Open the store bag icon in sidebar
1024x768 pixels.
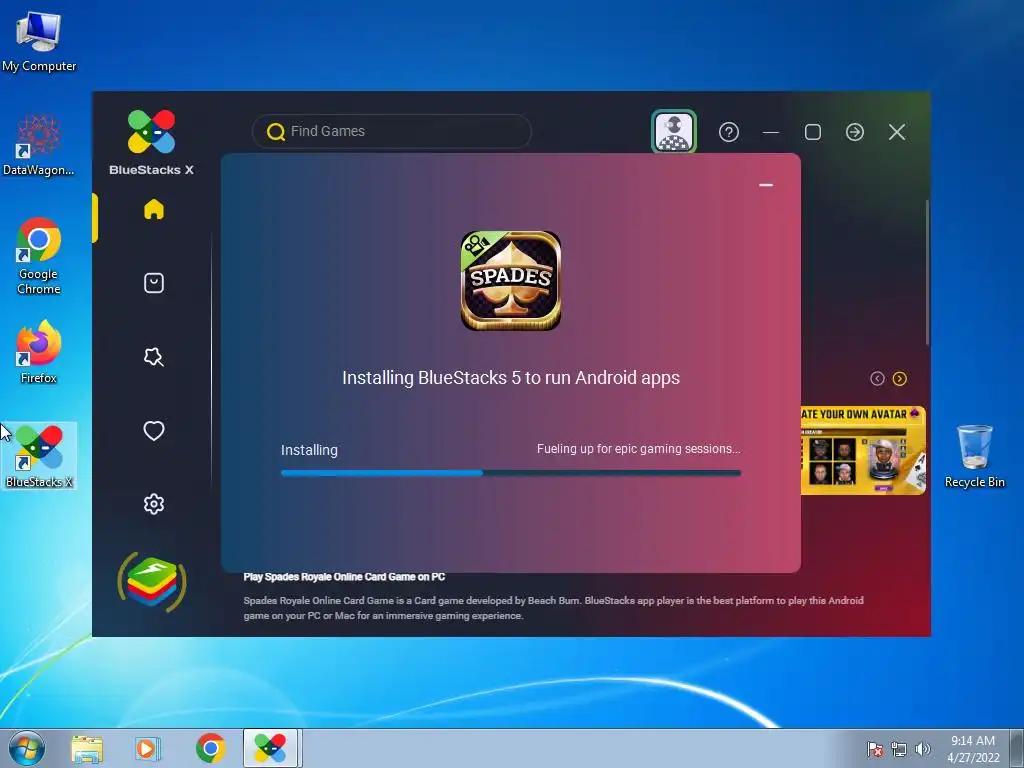tap(153, 283)
